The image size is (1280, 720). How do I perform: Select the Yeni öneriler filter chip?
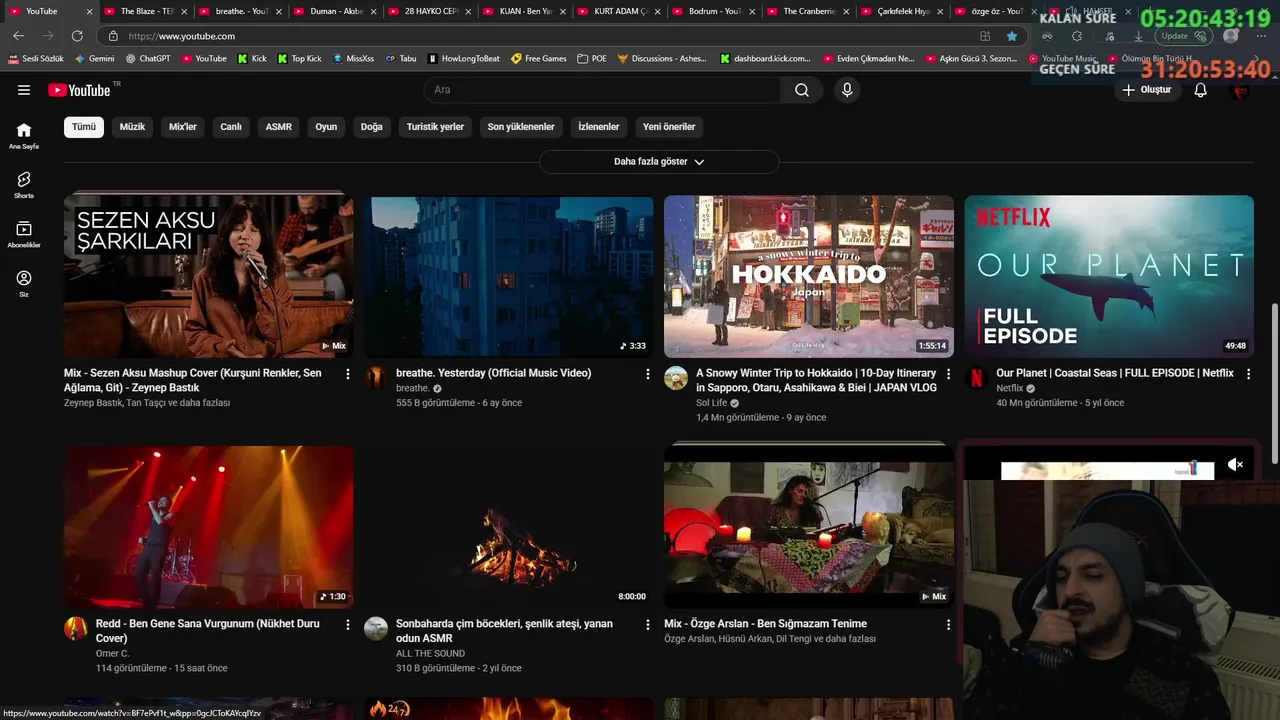(669, 127)
